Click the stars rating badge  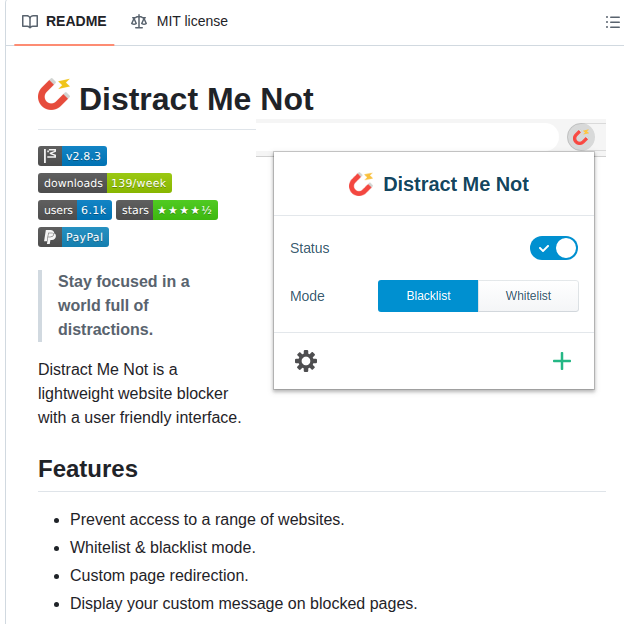[167, 210]
